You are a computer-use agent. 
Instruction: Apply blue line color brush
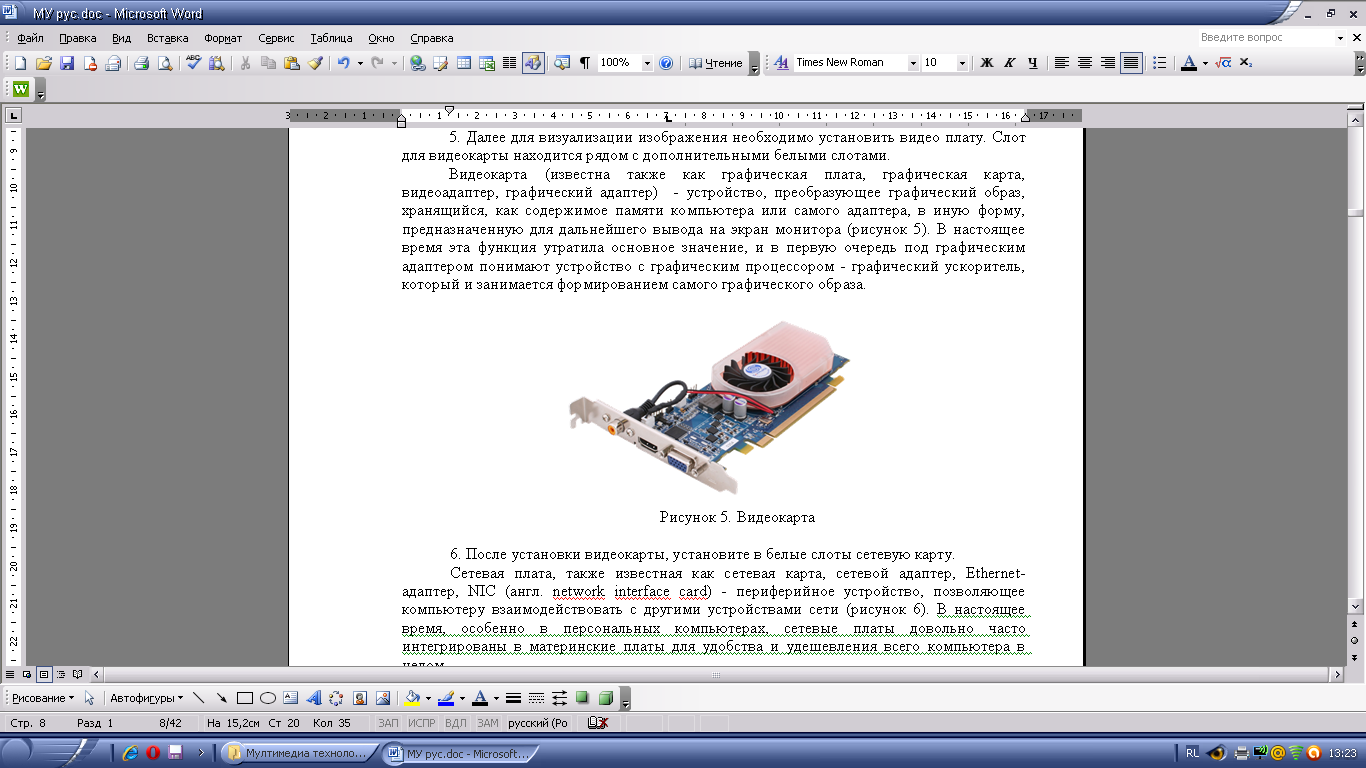tap(445, 698)
